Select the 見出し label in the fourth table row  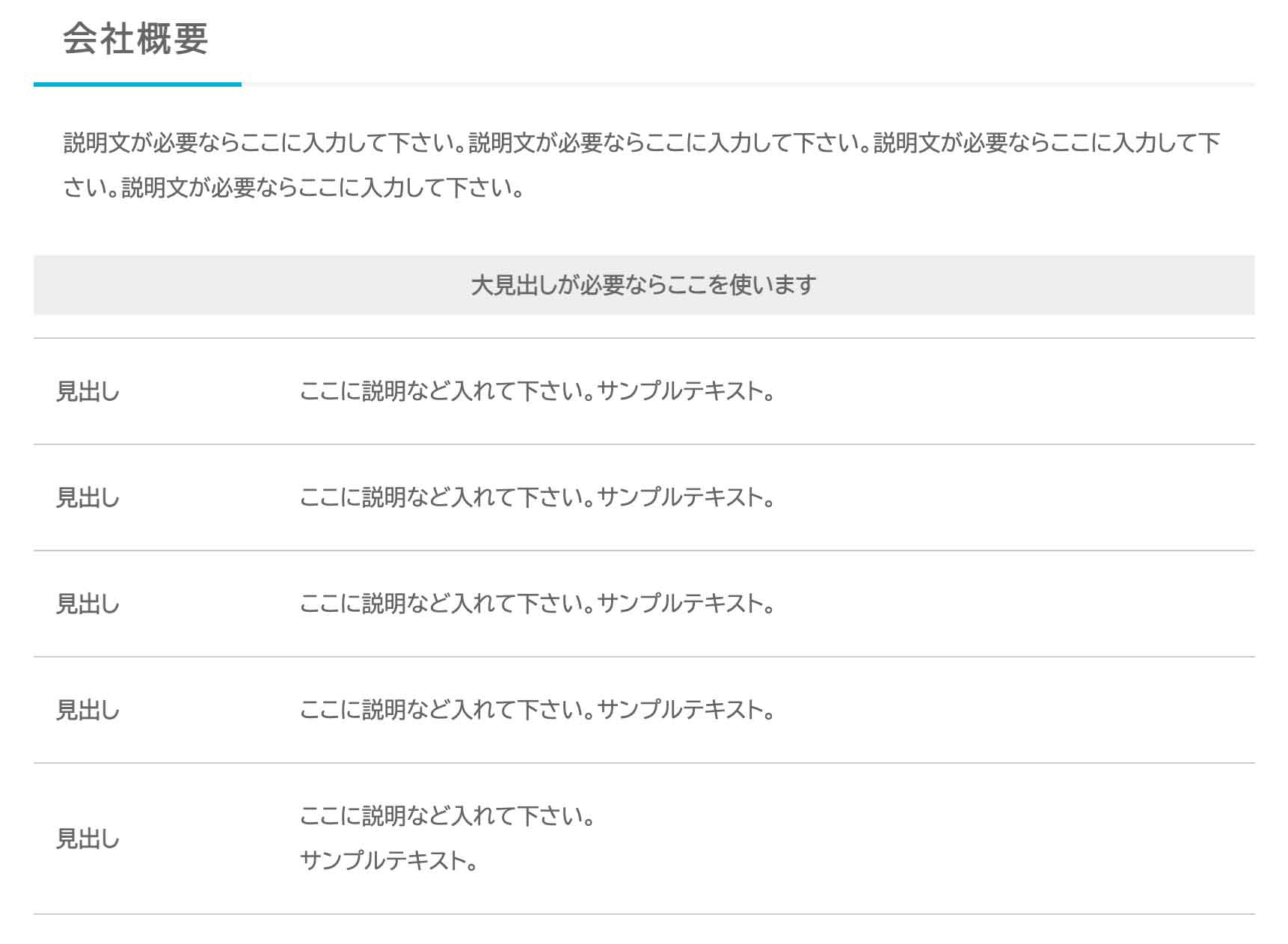point(88,710)
